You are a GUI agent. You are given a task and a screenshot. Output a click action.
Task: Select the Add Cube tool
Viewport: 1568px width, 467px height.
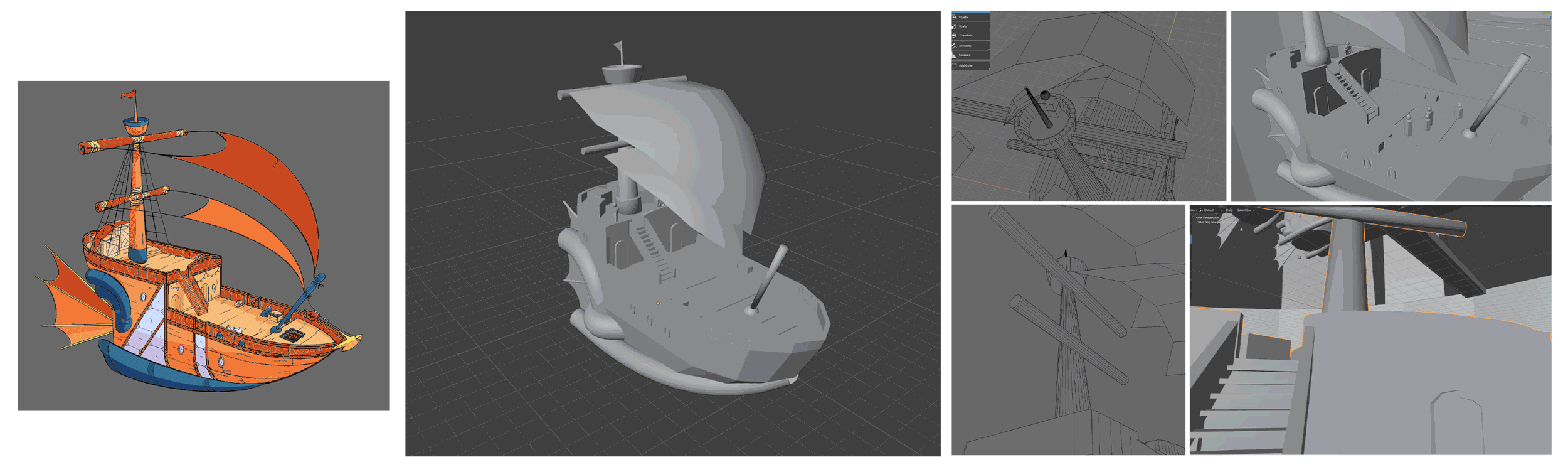(970, 65)
